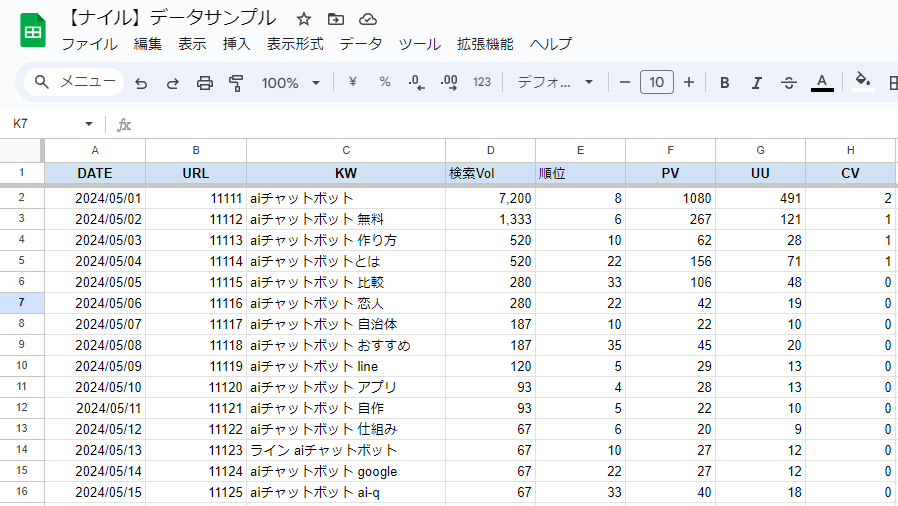Select the UU header cell

(x=760, y=173)
